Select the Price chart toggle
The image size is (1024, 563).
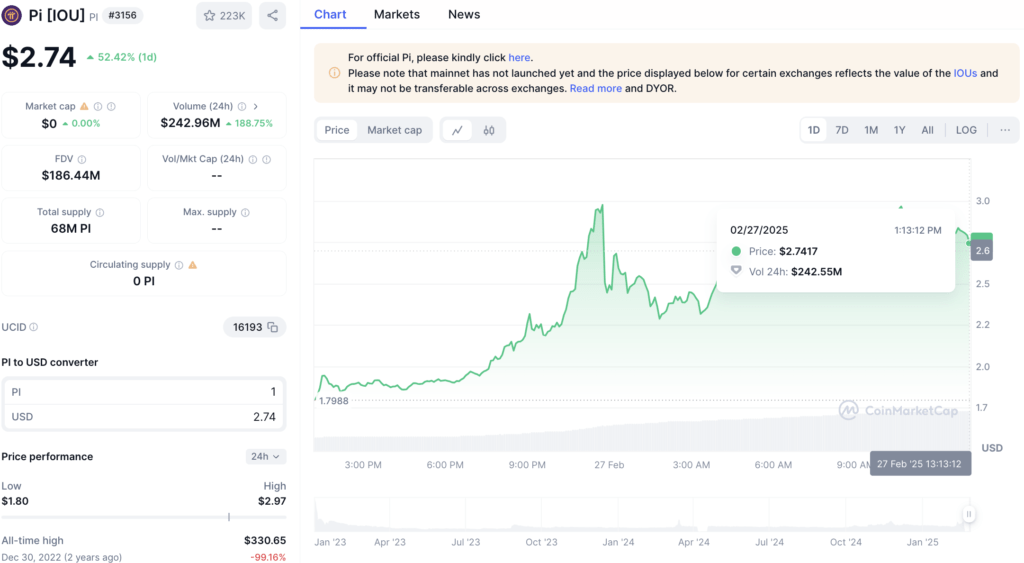pyautogui.click(x=337, y=130)
